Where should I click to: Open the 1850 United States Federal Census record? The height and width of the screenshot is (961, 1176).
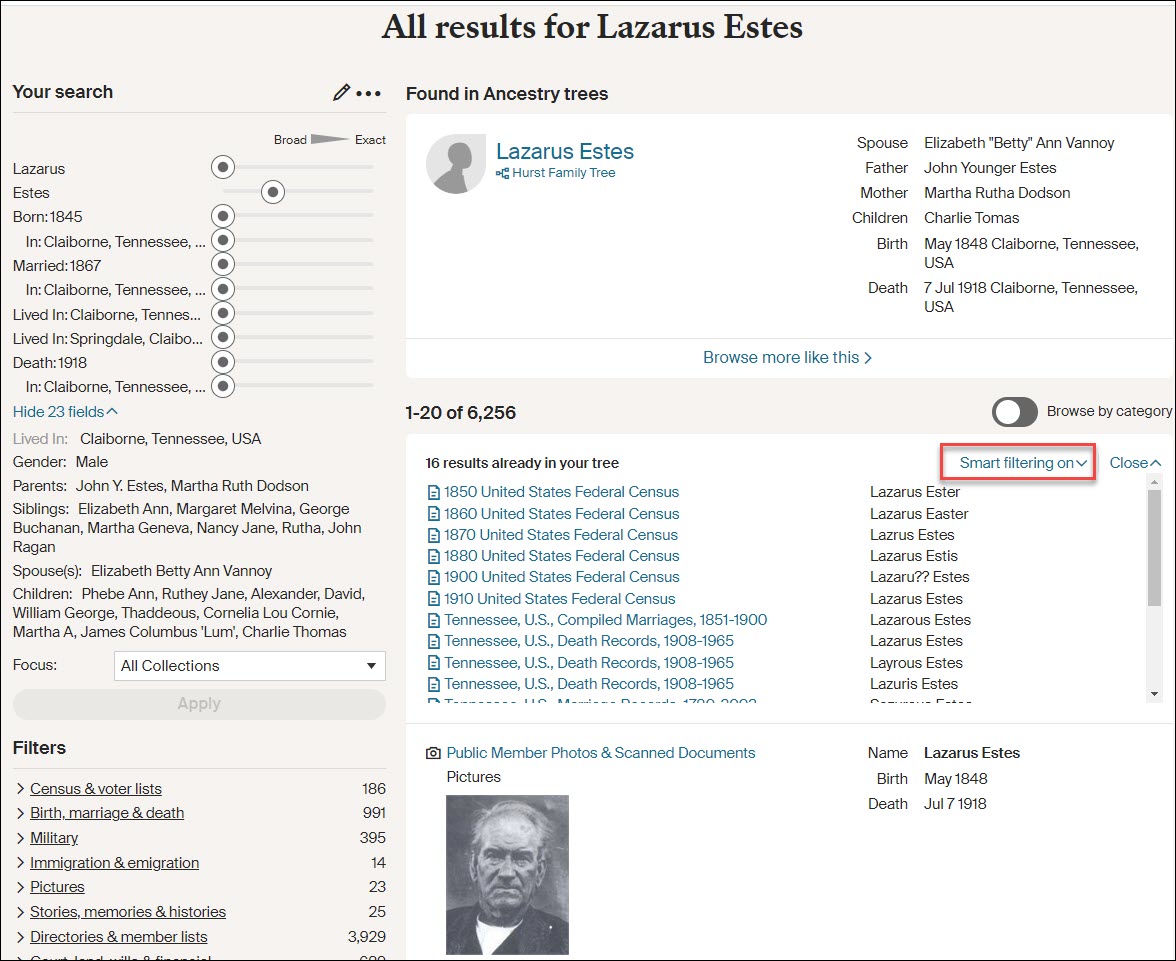pyautogui.click(x=561, y=492)
